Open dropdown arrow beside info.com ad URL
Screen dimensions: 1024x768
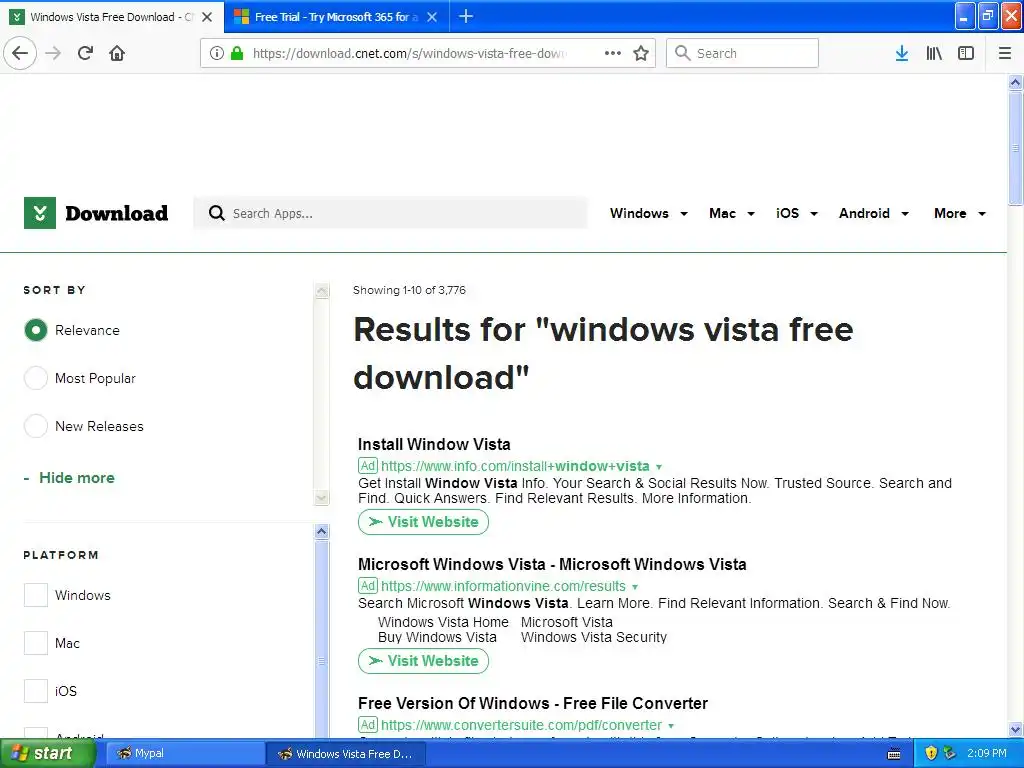tap(659, 467)
